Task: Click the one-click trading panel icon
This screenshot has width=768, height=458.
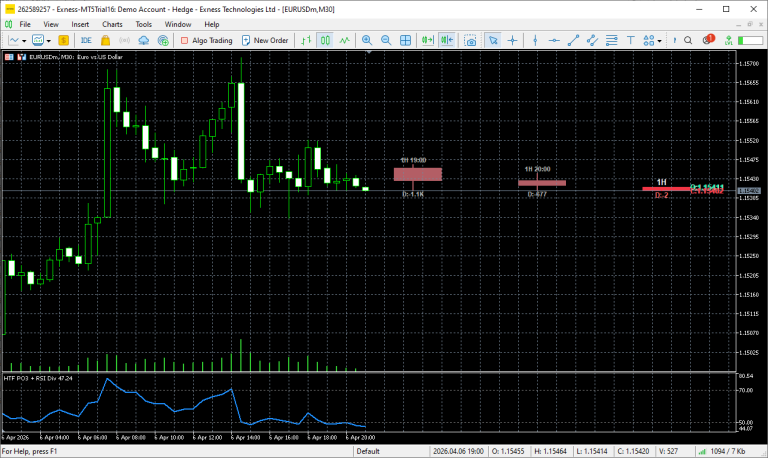Action: tap(9, 57)
